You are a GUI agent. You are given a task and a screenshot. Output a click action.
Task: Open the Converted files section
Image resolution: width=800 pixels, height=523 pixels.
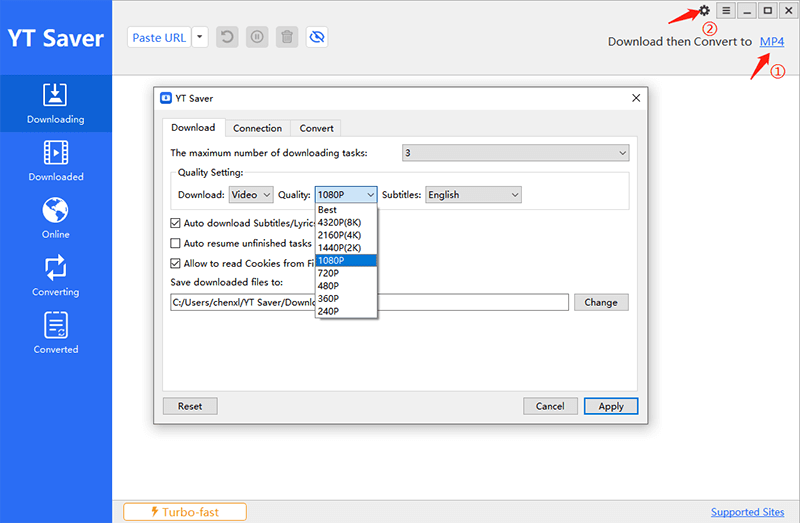coord(55,333)
